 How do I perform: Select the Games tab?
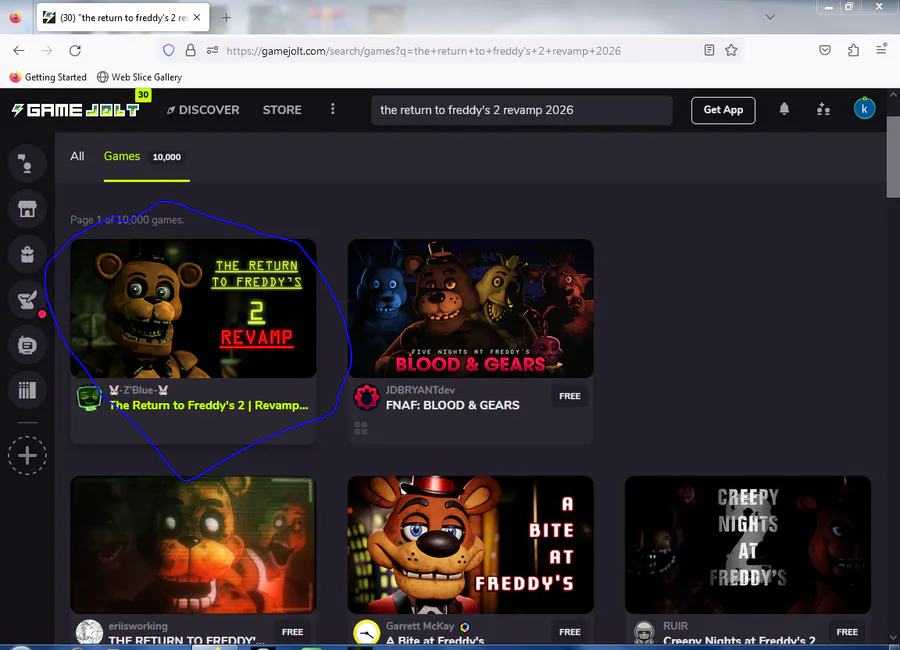click(x=146, y=157)
